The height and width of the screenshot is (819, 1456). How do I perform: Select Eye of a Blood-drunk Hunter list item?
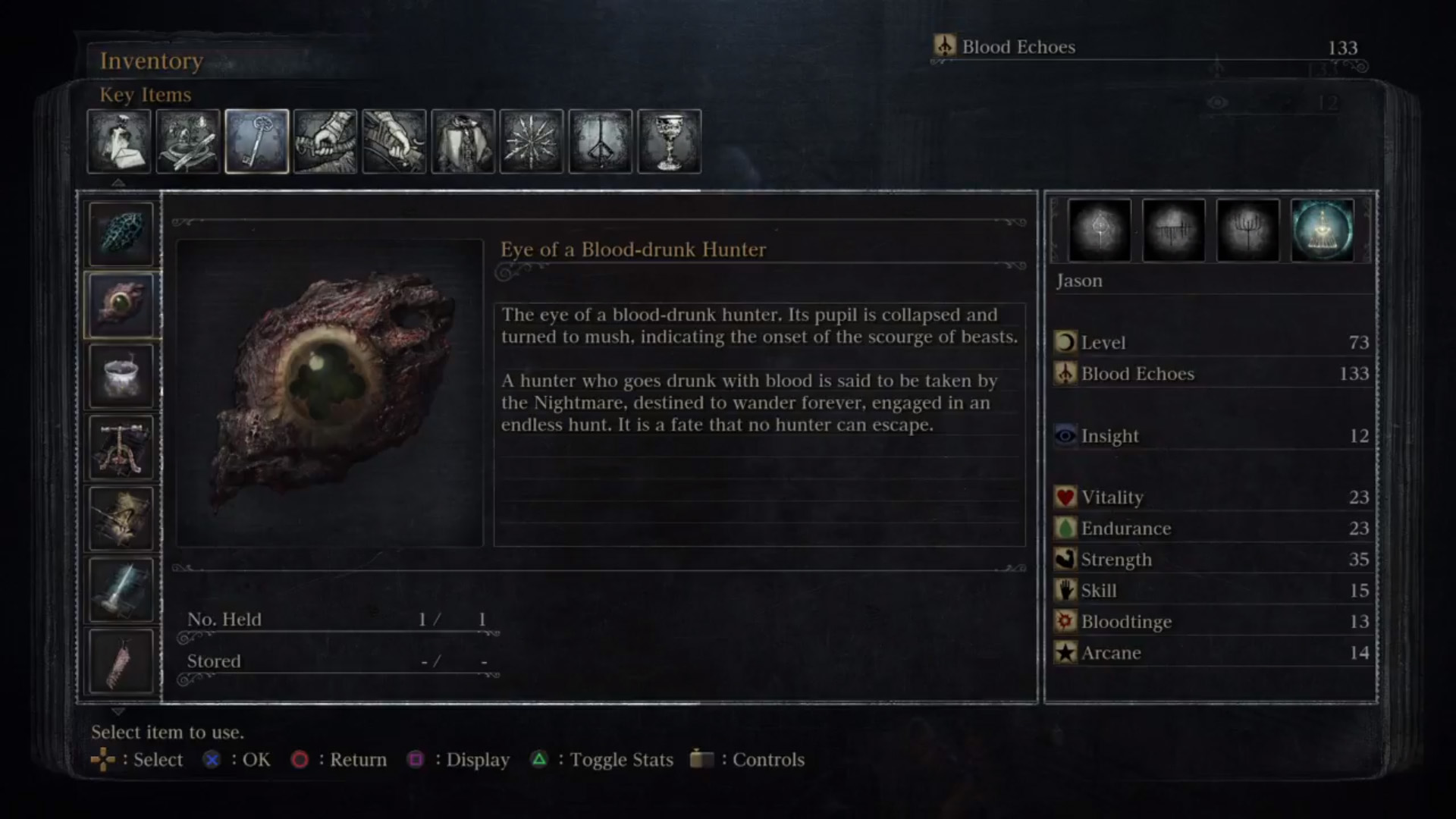[x=121, y=305]
